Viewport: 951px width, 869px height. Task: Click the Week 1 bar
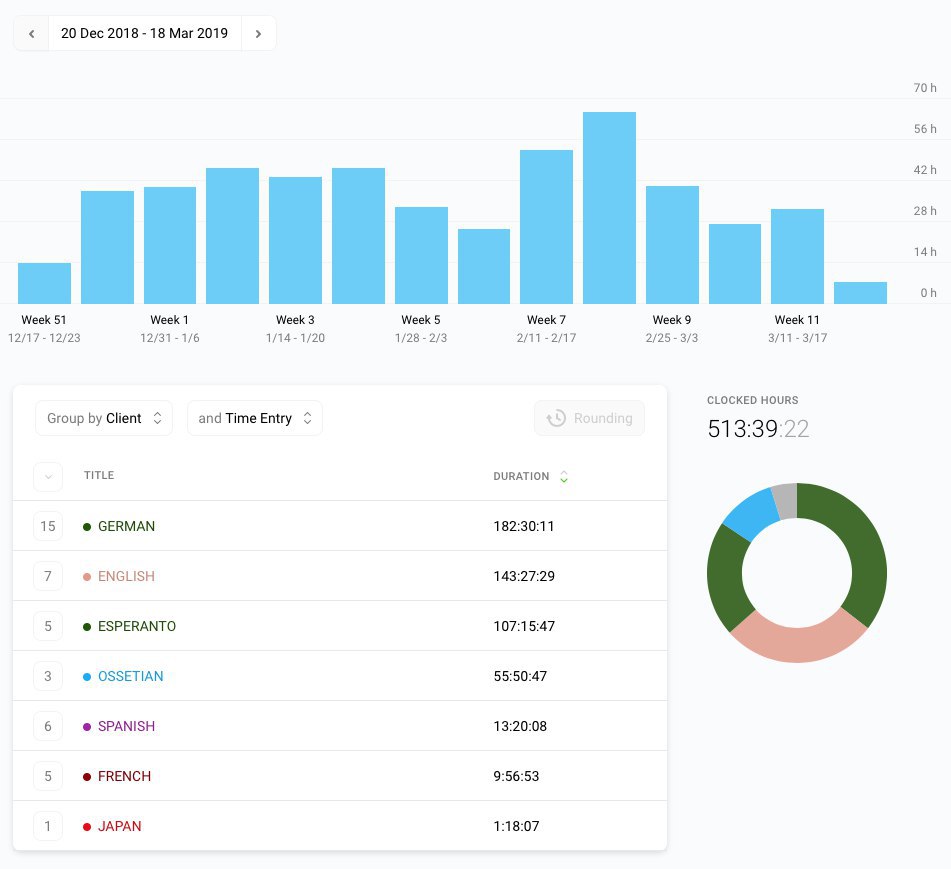coord(170,245)
